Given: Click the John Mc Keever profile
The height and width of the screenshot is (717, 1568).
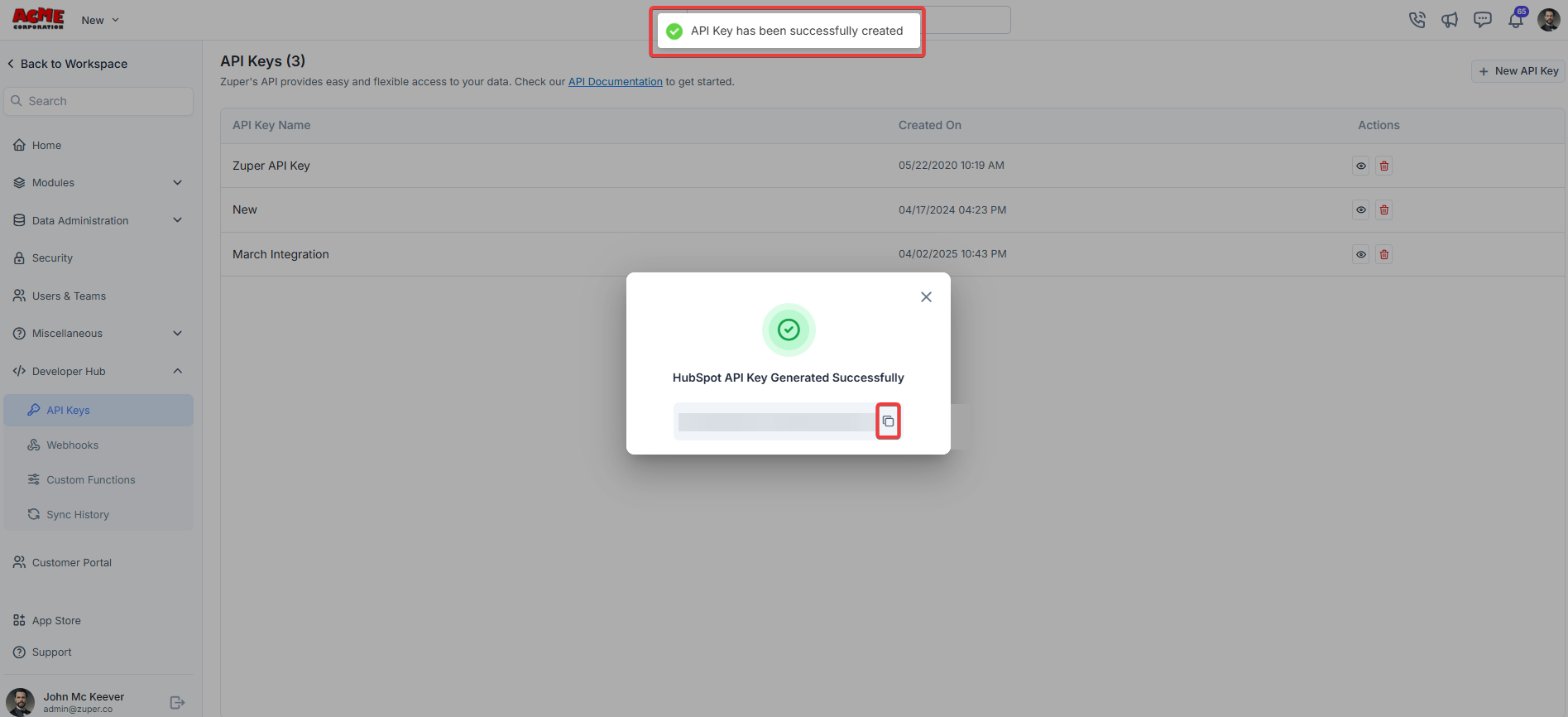Looking at the screenshot, I should 65,702.
